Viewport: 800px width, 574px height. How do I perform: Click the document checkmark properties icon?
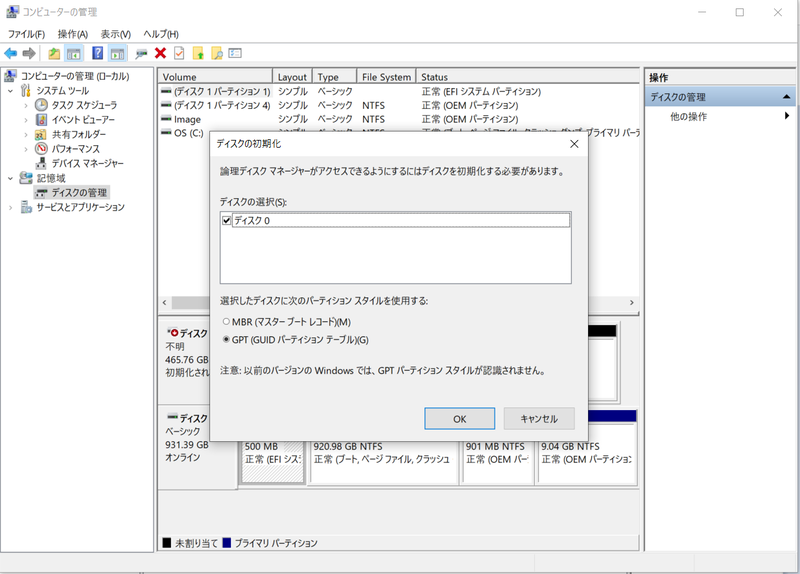pos(179,53)
